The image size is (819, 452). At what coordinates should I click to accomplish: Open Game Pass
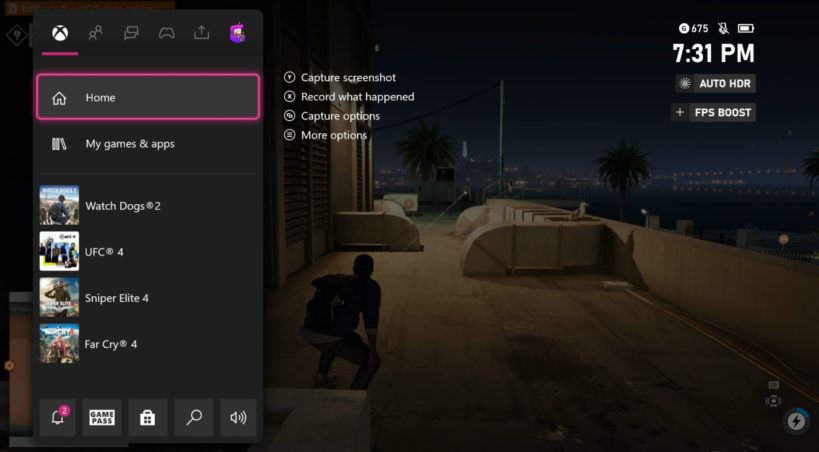[102, 418]
